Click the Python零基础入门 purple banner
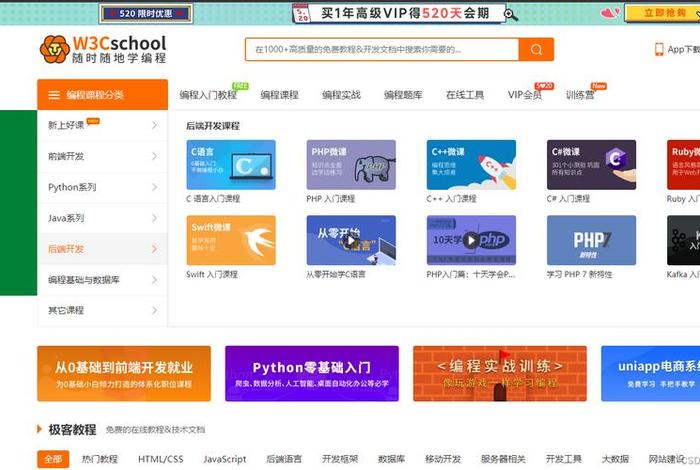The image size is (700, 470). (x=312, y=374)
